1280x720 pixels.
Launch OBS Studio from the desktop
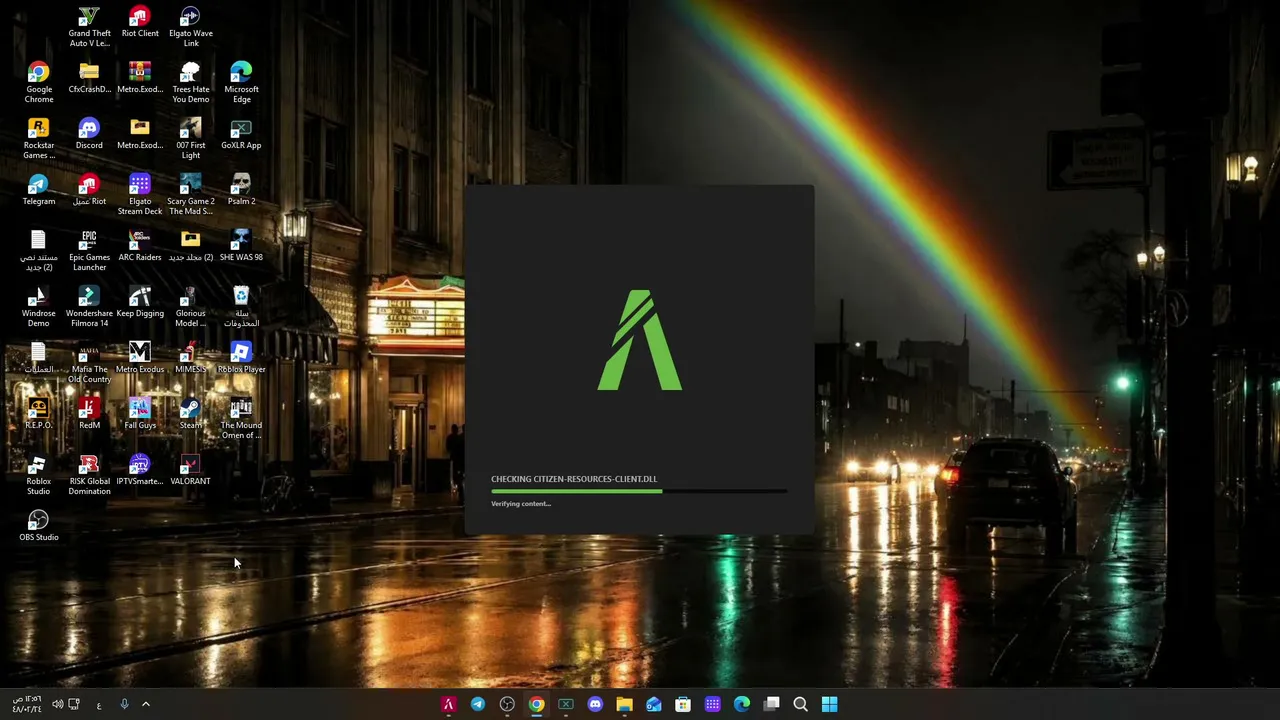(38, 526)
